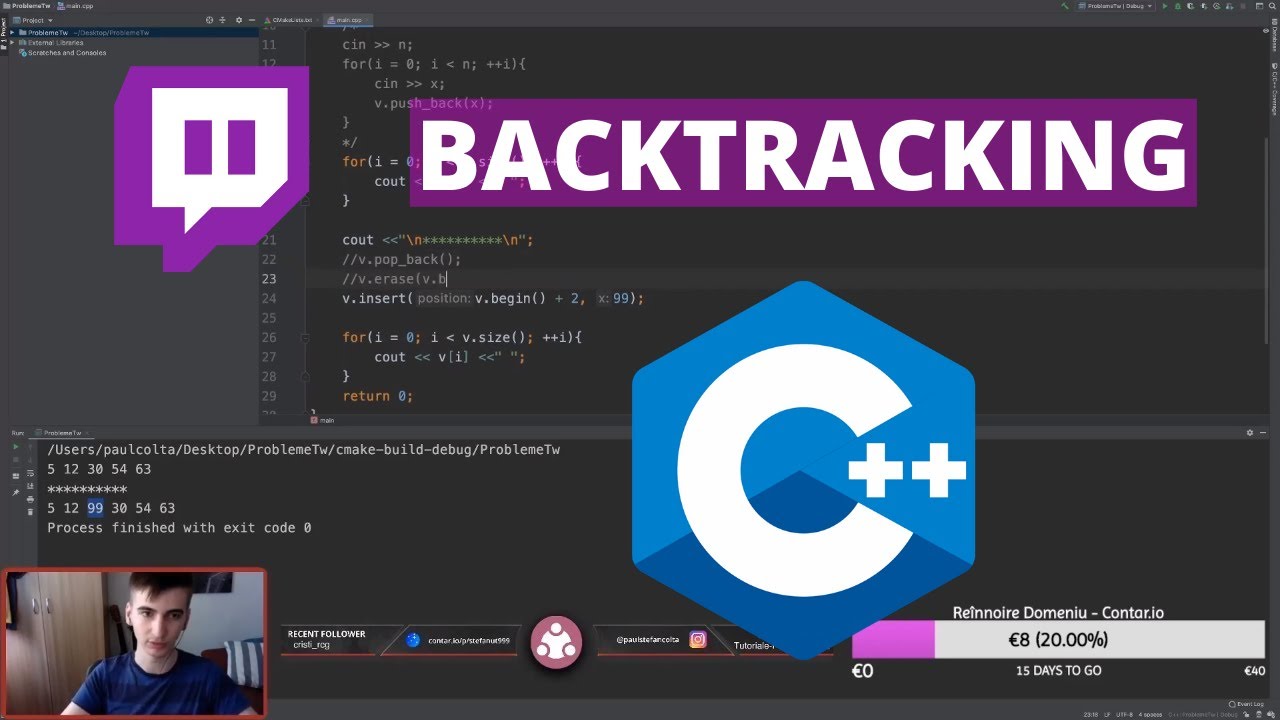Click the pink circular people logo

pyautogui.click(x=556, y=643)
